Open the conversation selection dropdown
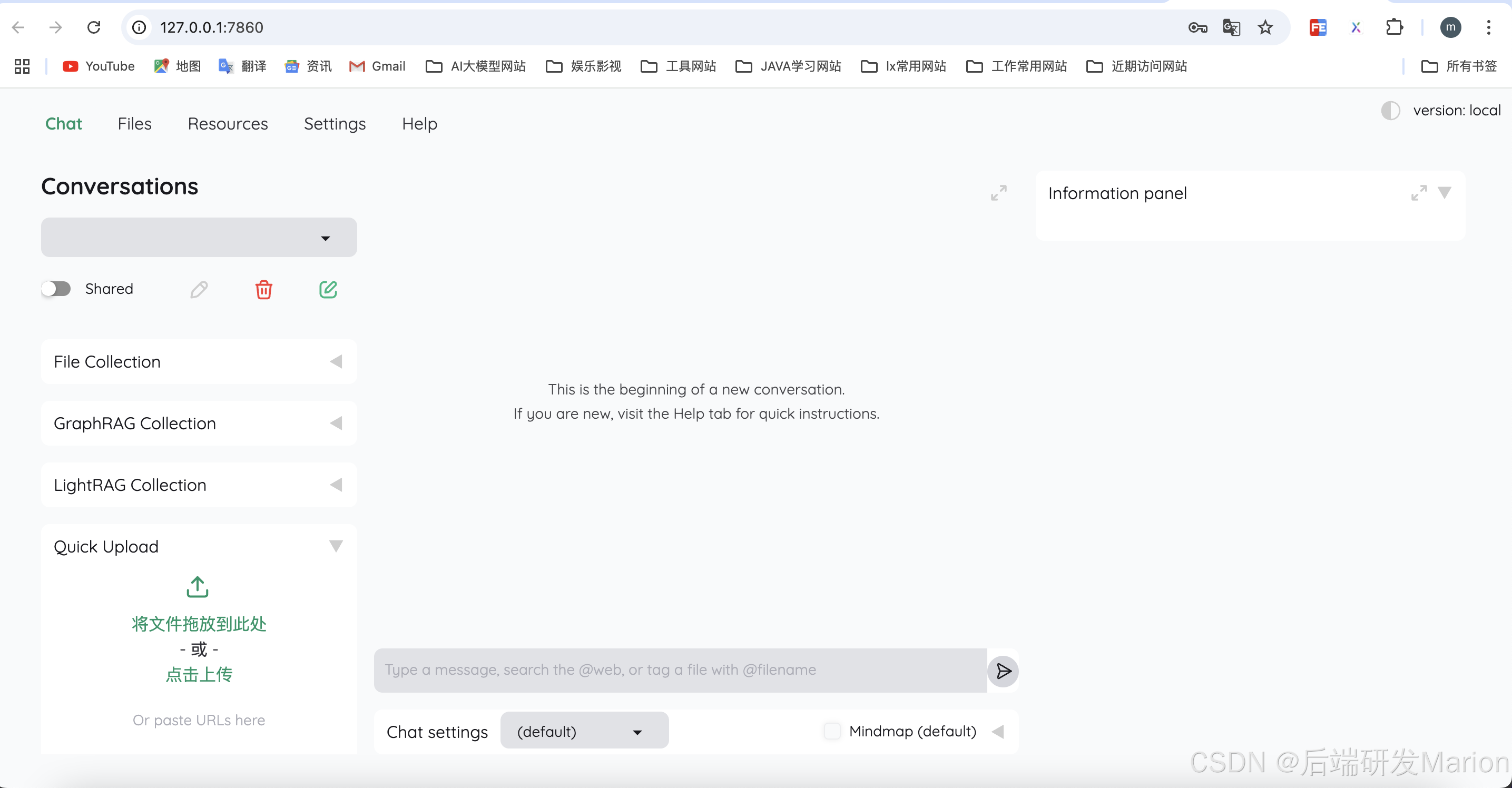This screenshot has height=788, width=1512. click(199, 237)
